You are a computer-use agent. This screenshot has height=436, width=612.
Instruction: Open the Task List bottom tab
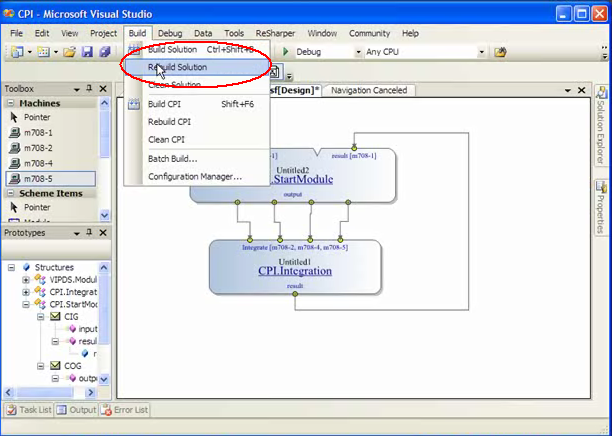(29, 410)
